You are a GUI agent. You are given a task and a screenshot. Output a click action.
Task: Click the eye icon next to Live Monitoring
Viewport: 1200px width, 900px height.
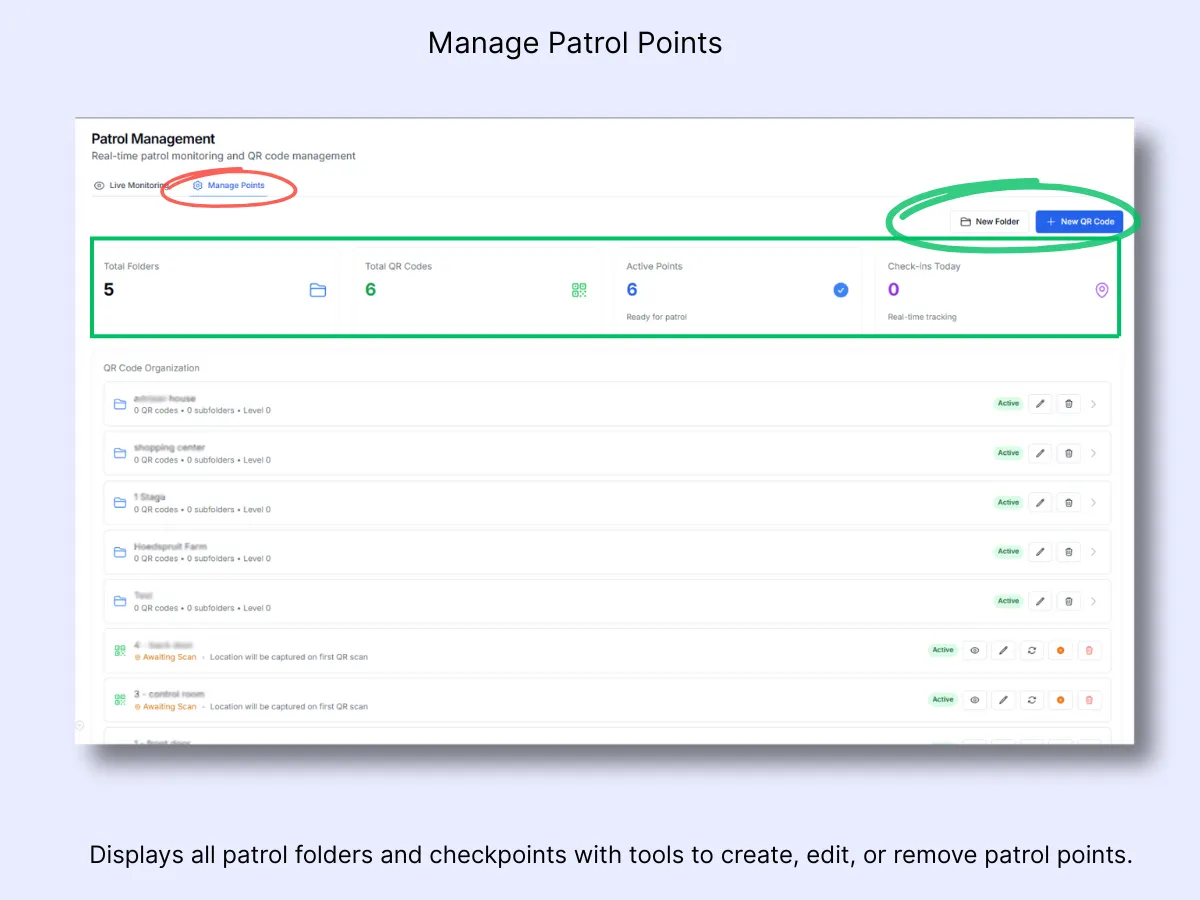99,185
